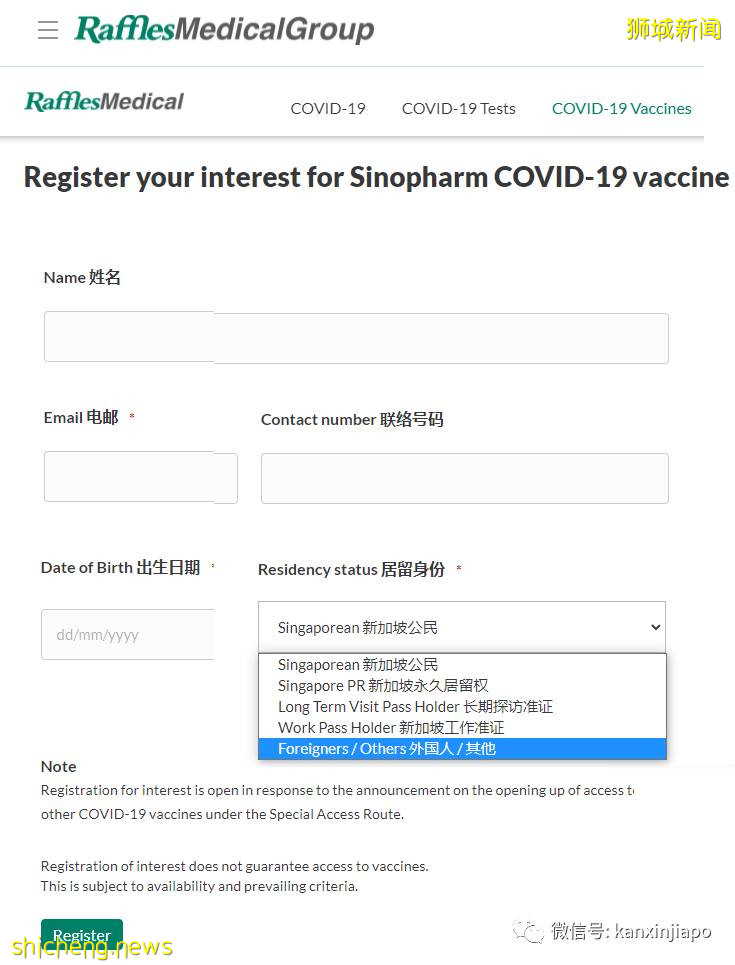This screenshot has height=965, width=735.
Task: Open the COVID-19 Tests page
Action: click(458, 108)
